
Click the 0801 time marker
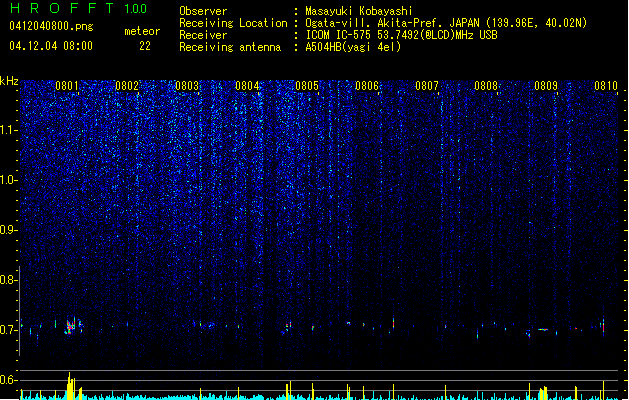pyautogui.click(x=67, y=86)
